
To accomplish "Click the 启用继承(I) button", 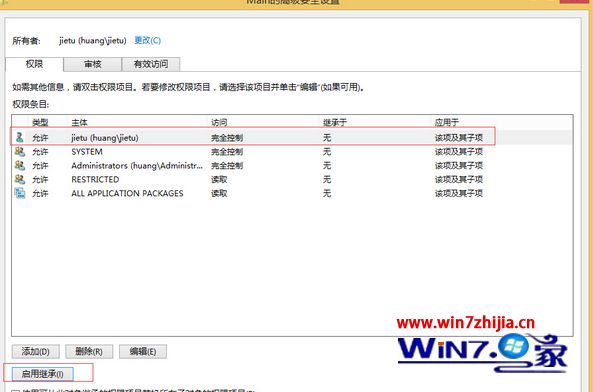I will point(42,374).
